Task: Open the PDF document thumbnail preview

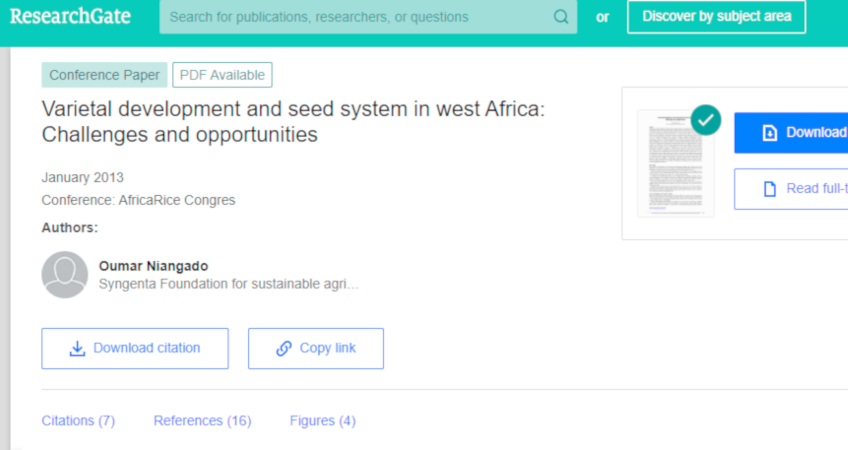Action: click(676, 163)
